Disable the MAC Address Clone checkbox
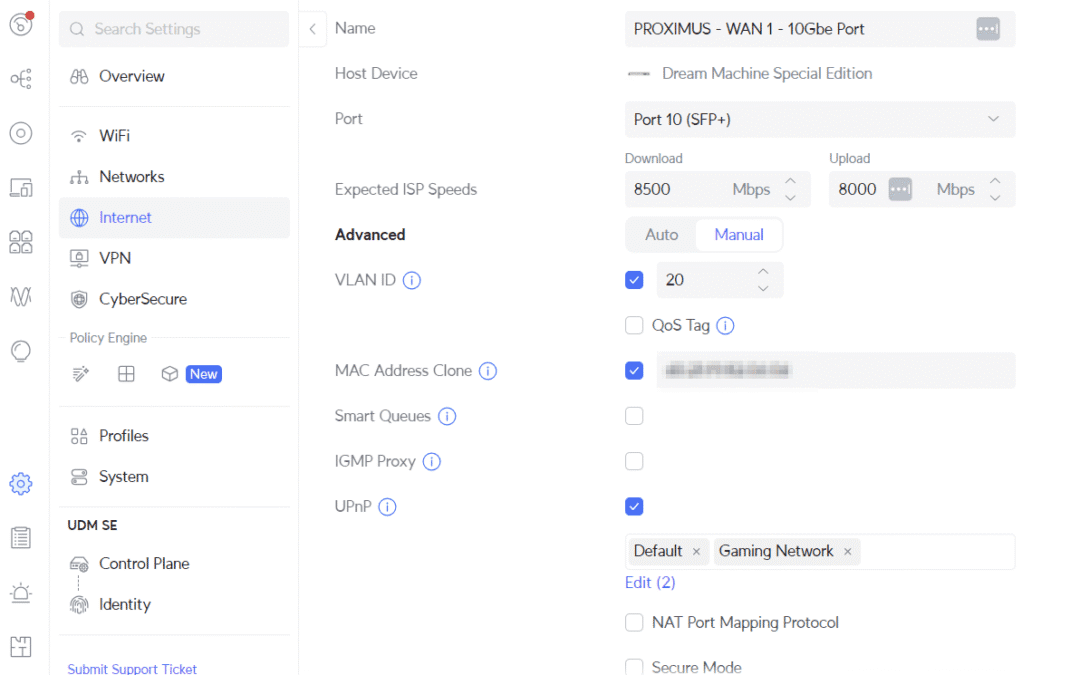The image size is (1080, 675). coord(634,371)
